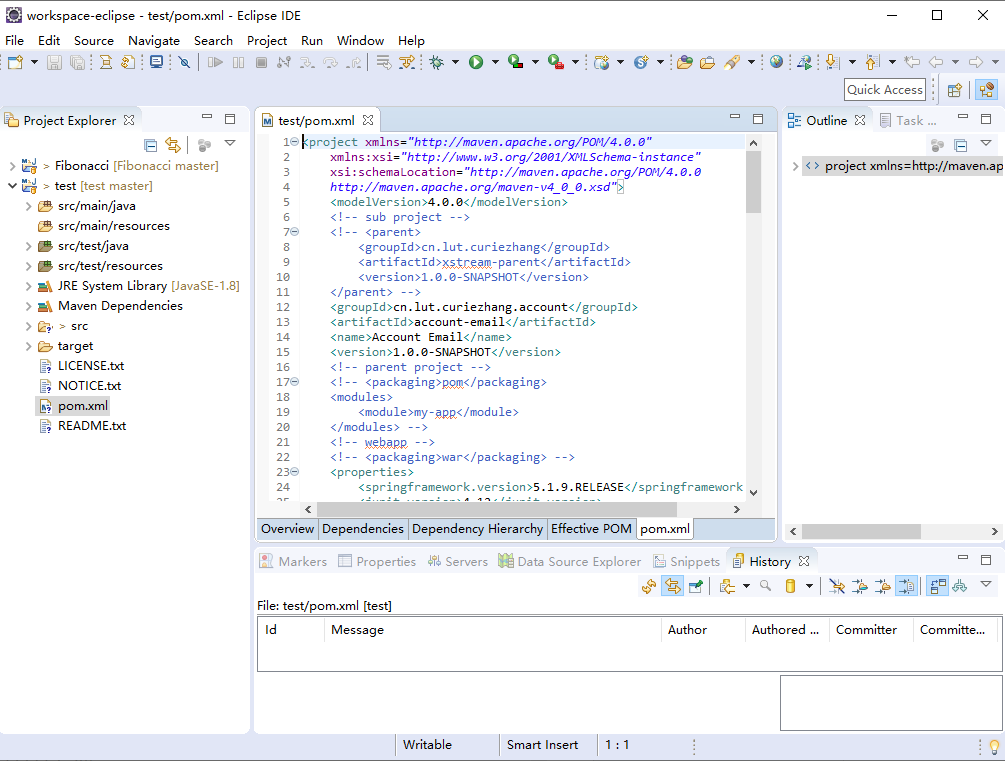The image size is (1005, 761).
Task: Click the New Server globe wizard icon
Action: pos(601,62)
